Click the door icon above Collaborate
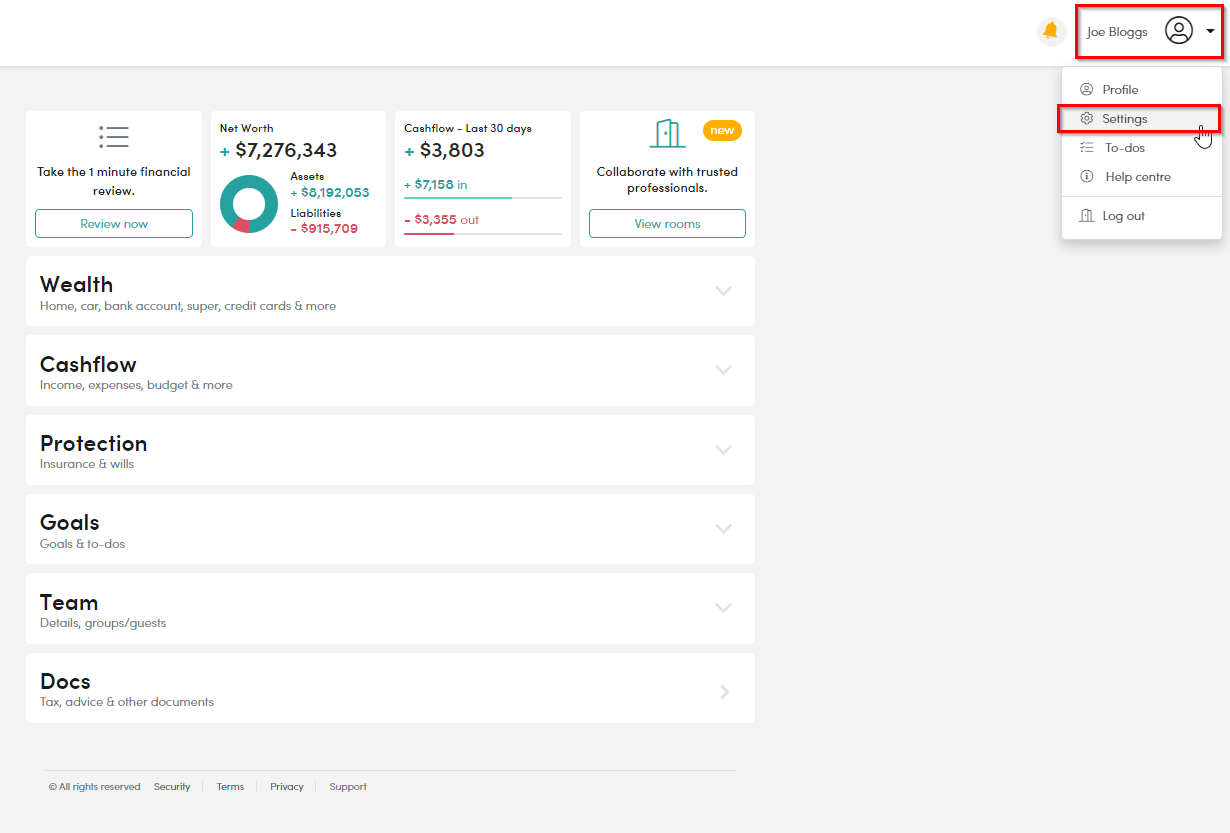The width and height of the screenshot is (1230, 833). [x=667, y=133]
